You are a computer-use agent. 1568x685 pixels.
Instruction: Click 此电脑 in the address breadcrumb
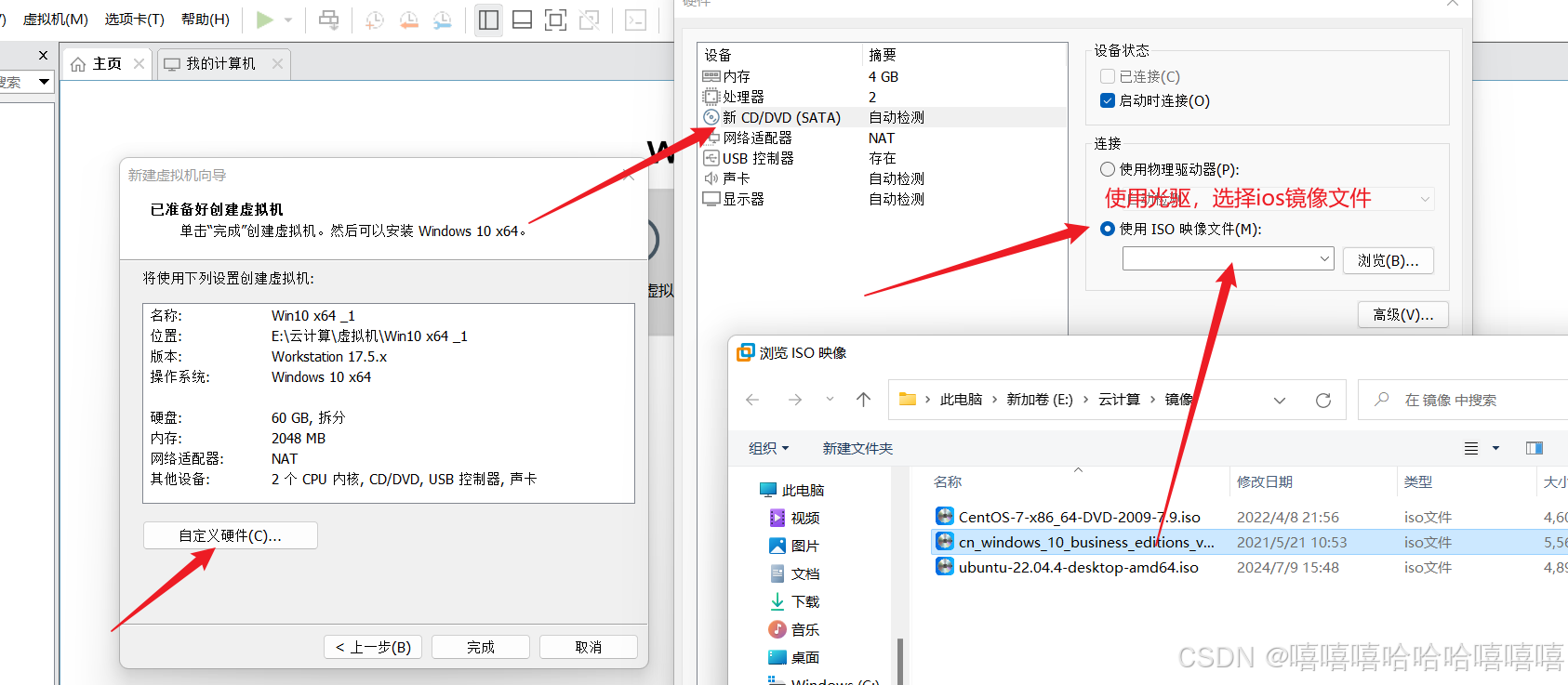click(x=961, y=400)
